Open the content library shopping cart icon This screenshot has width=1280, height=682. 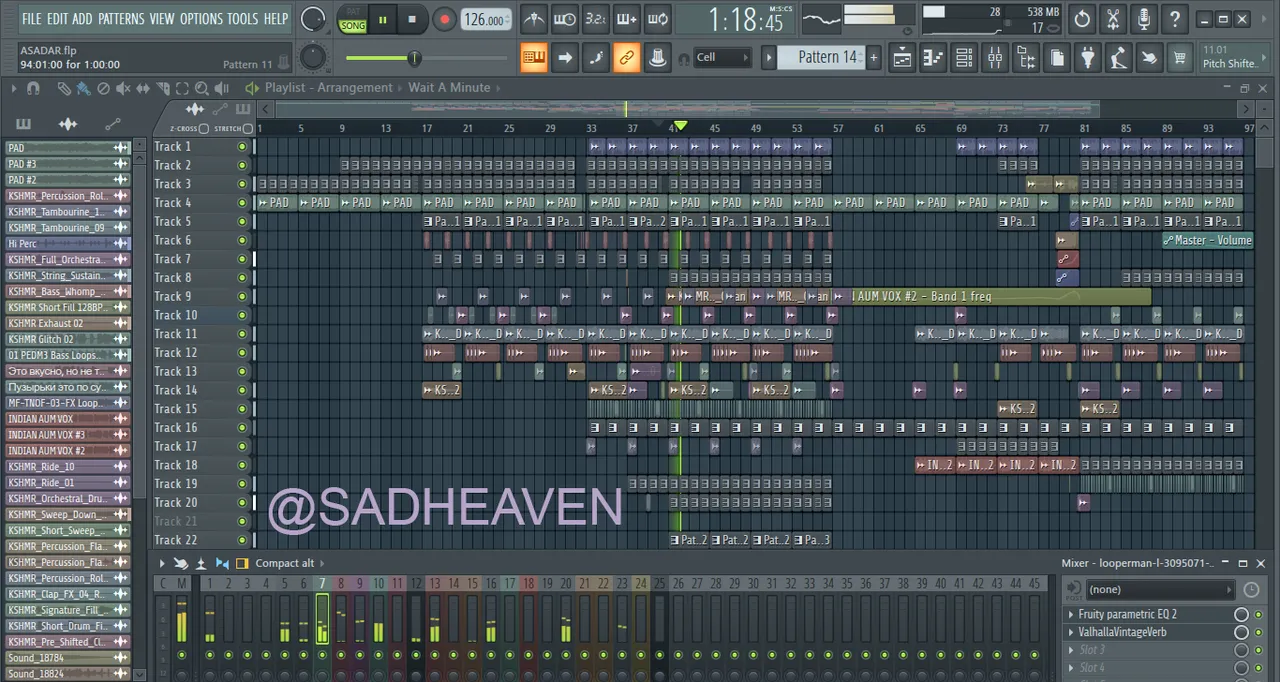pyautogui.click(x=1180, y=58)
